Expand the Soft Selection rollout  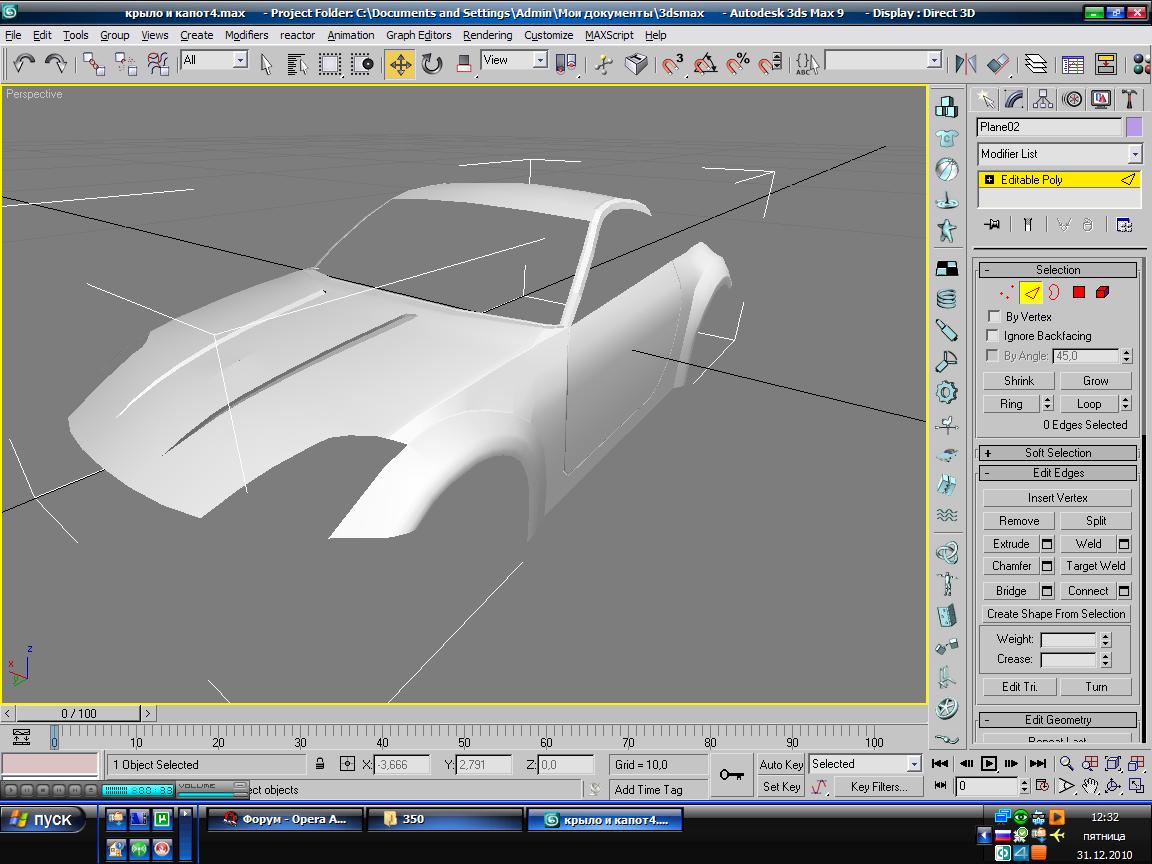pyautogui.click(x=1058, y=453)
